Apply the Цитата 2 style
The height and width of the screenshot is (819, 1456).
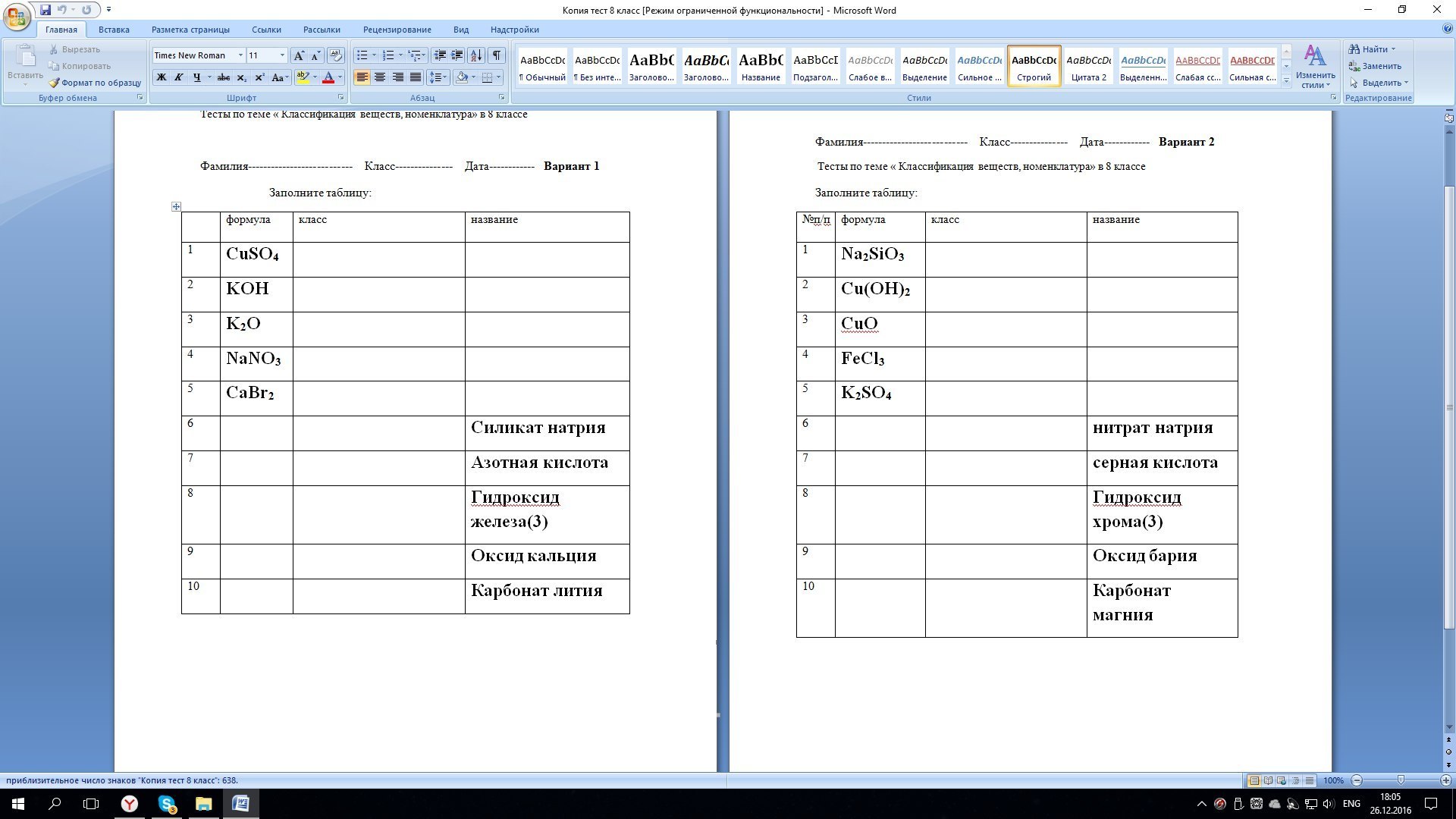(1088, 66)
